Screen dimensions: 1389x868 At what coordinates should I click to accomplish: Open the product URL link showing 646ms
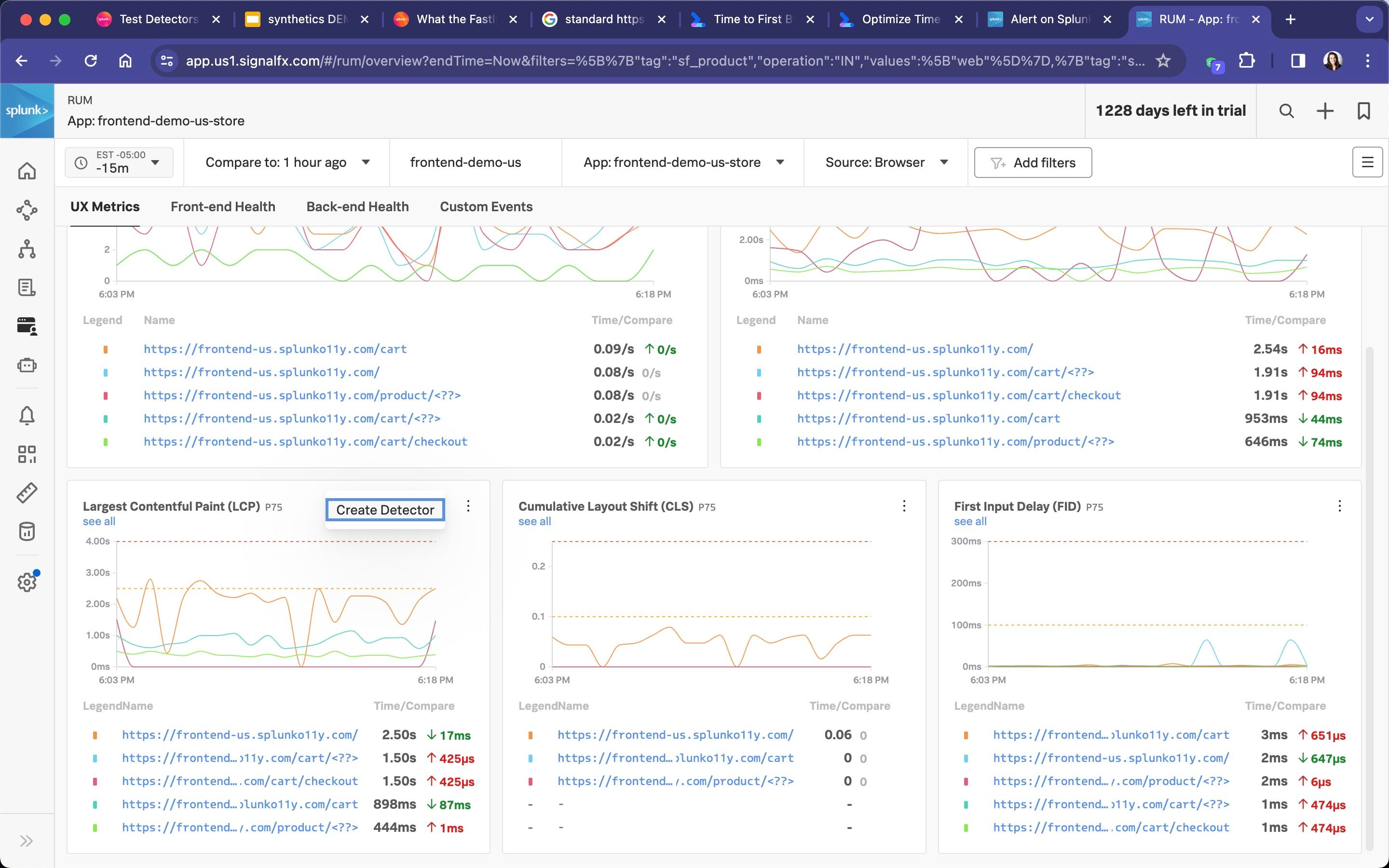coord(955,441)
